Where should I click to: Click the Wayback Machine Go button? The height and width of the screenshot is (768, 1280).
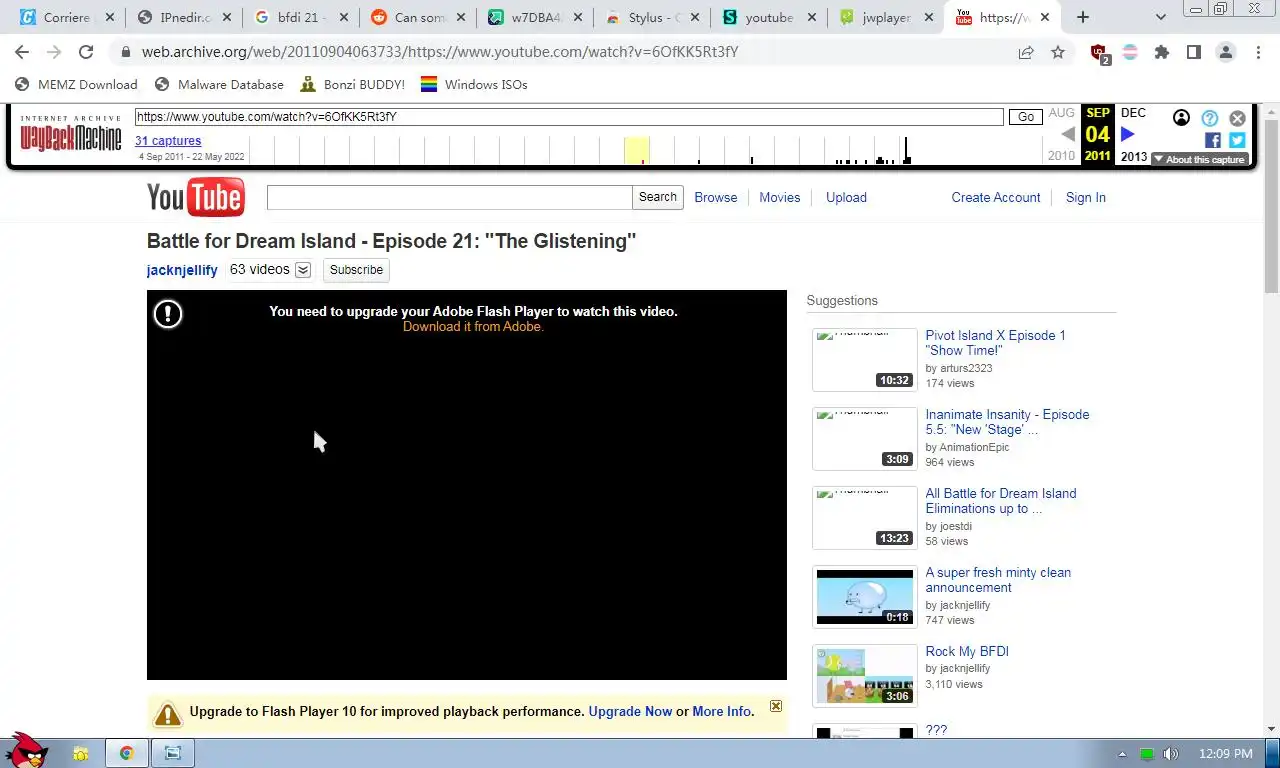click(x=1025, y=117)
